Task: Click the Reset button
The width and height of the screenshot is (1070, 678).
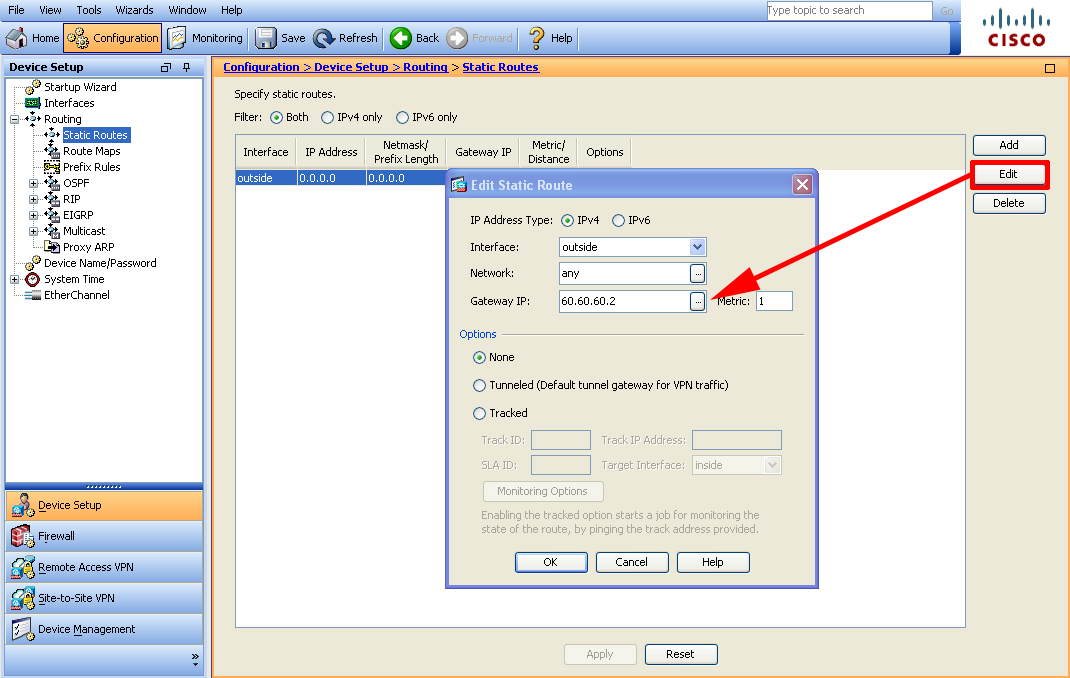Action: pyautogui.click(x=681, y=654)
